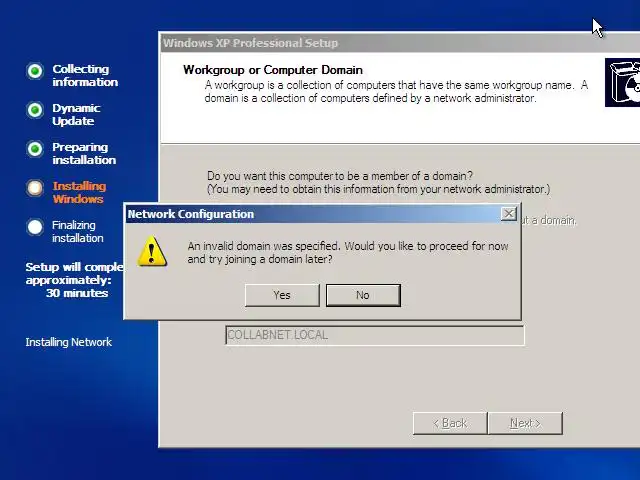Click Yes in Network Configuration dialog
The width and height of the screenshot is (640, 480).
282,295
